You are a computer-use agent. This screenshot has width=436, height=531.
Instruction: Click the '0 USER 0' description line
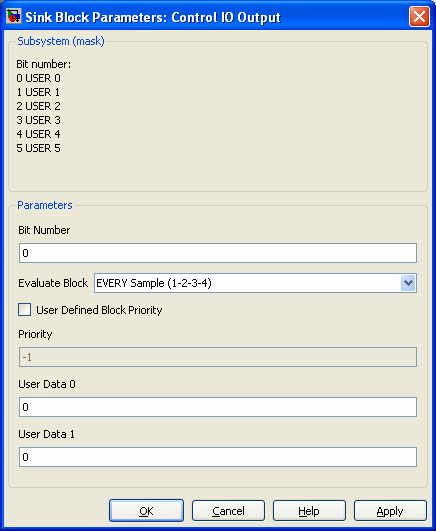38,78
